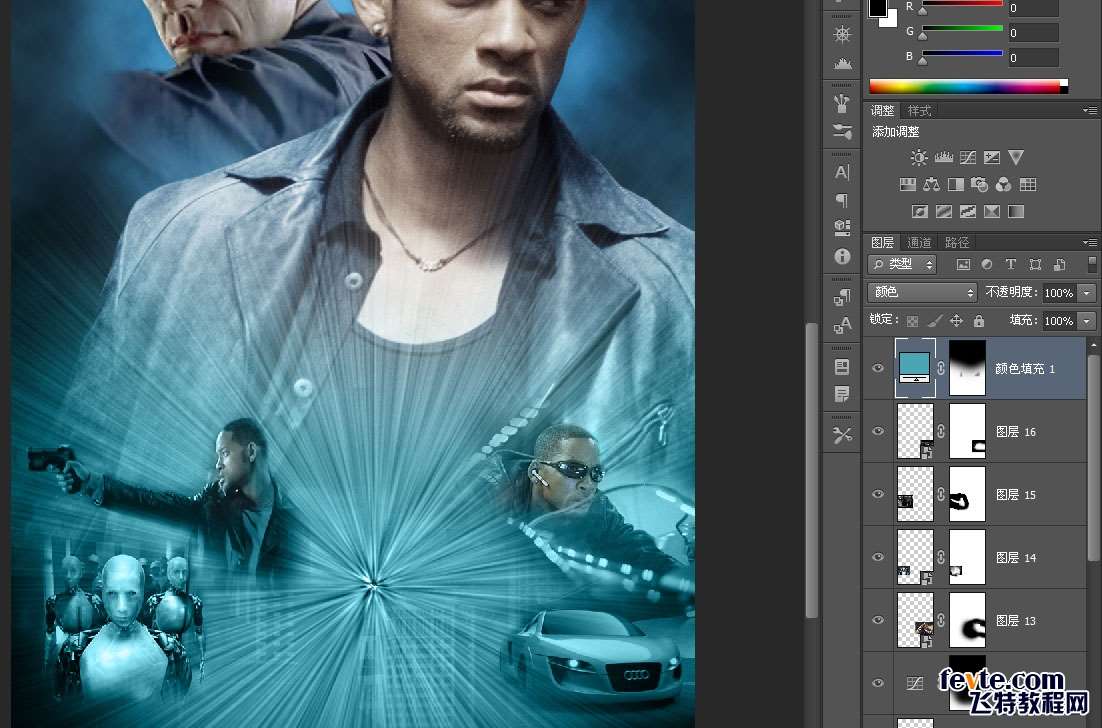Open the Histogram panel icon

point(842,64)
